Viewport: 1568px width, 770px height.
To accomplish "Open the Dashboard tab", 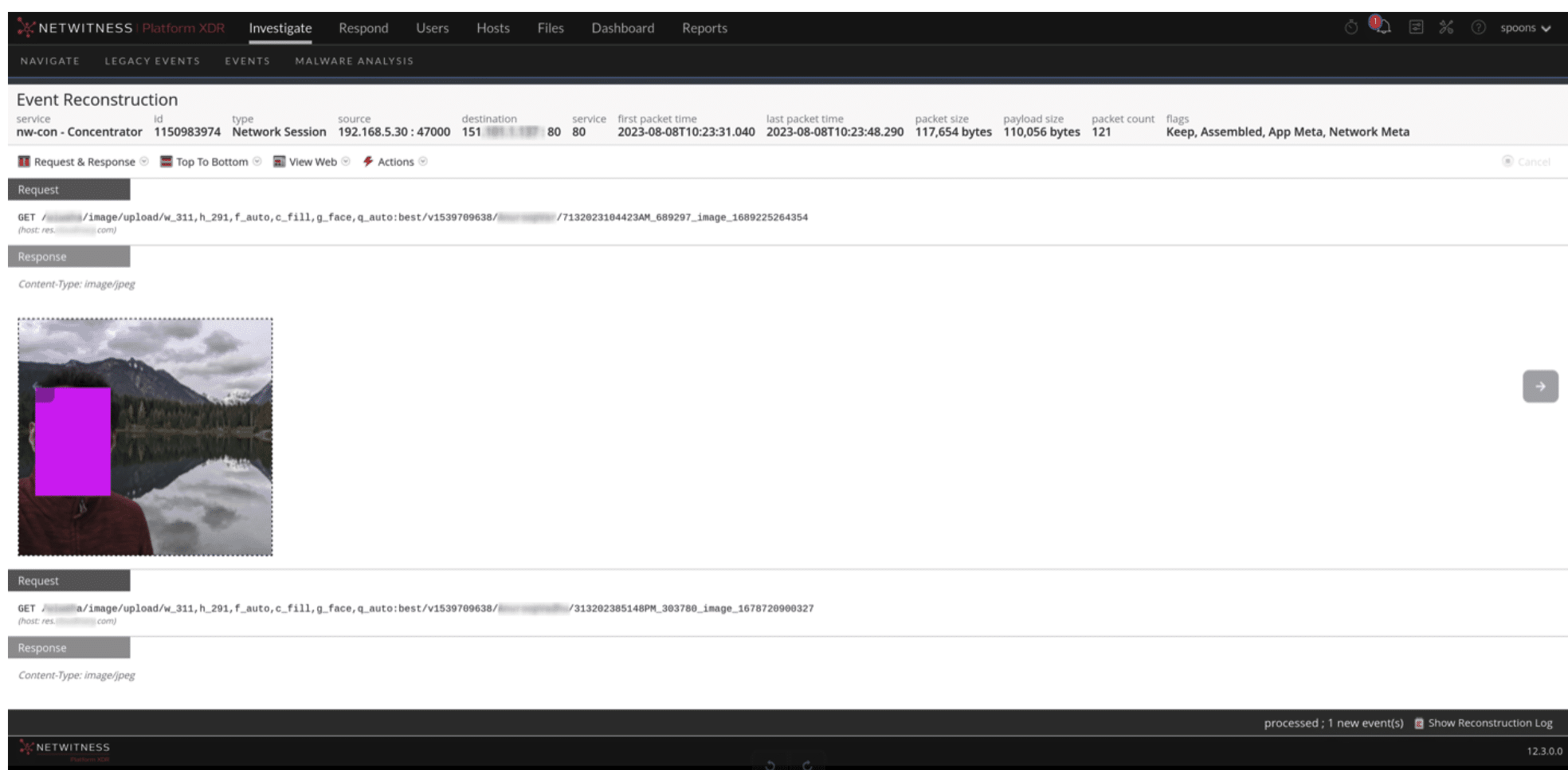I will click(x=622, y=28).
